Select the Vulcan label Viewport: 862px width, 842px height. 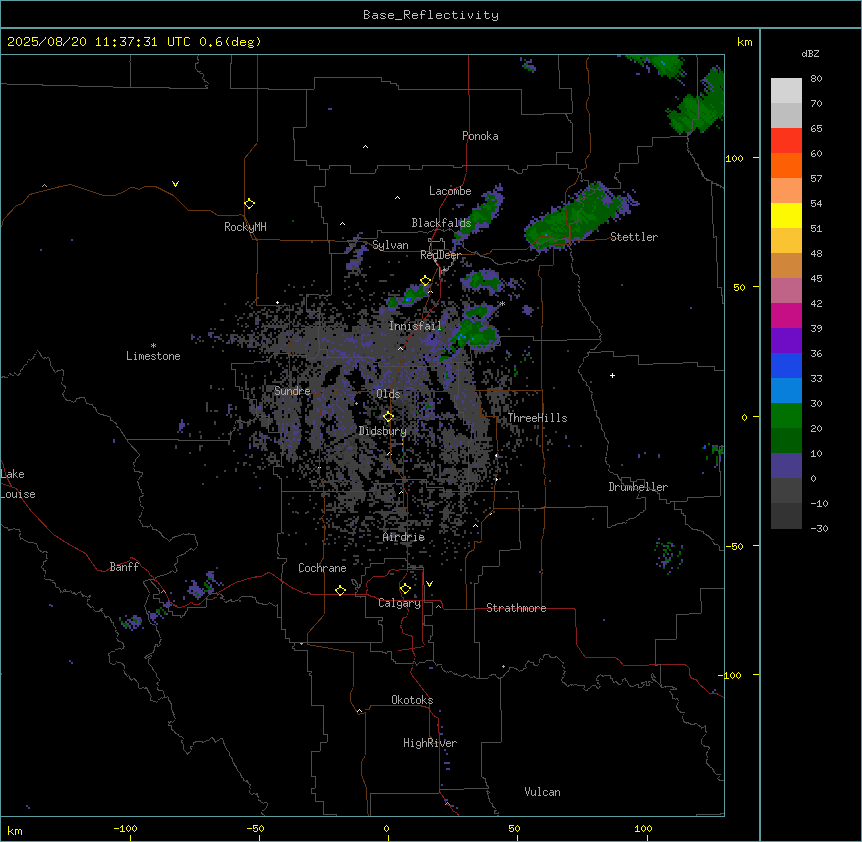[542, 792]
